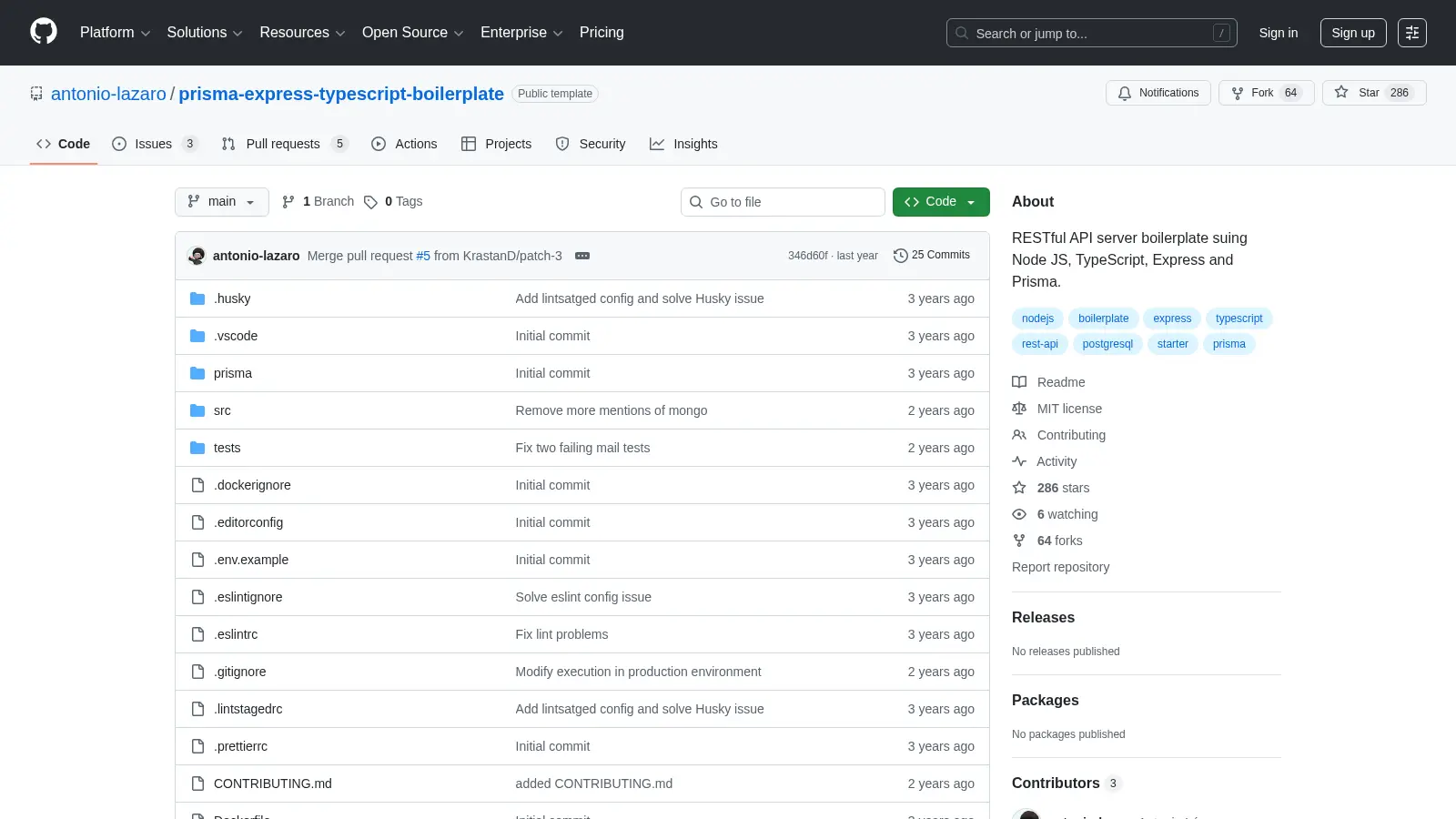Image resolution: width=1456 pixels, height=819 pixels.
Task: Expand commit message details ellipsis
Action: pos(582,256)
